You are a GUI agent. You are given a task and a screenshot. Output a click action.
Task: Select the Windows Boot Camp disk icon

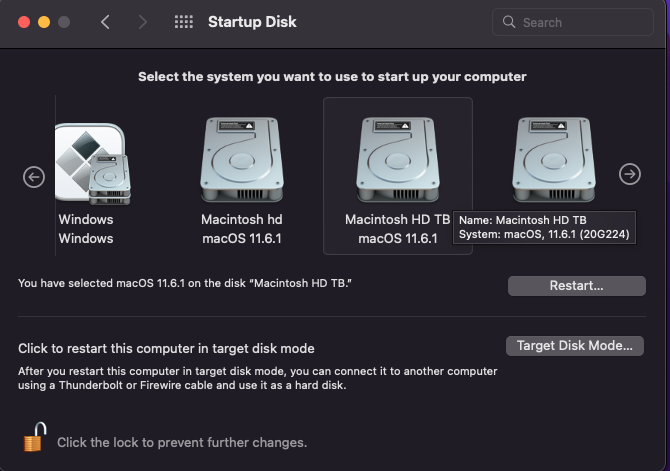(x=91, y=161)
